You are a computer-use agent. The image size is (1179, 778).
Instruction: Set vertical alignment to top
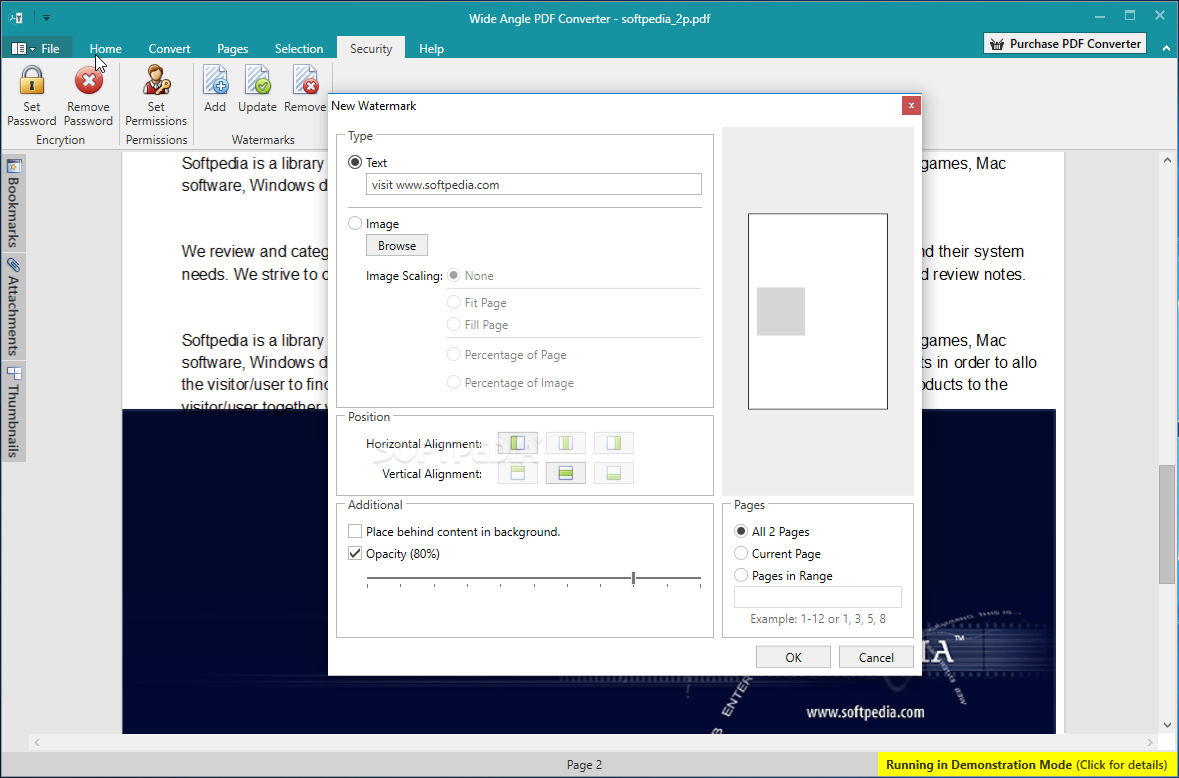click(517, 473)
